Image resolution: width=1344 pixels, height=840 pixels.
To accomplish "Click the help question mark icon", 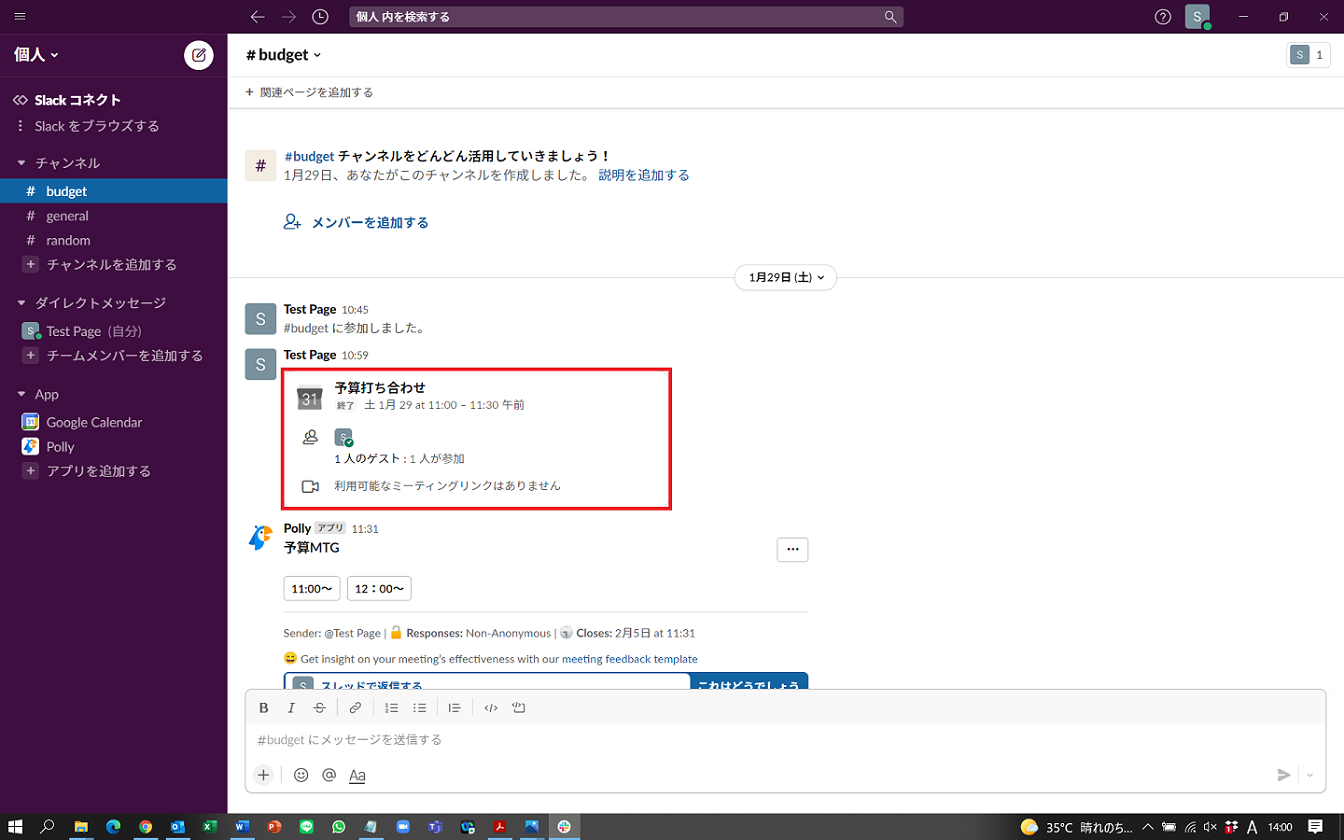I will 1162,17.
